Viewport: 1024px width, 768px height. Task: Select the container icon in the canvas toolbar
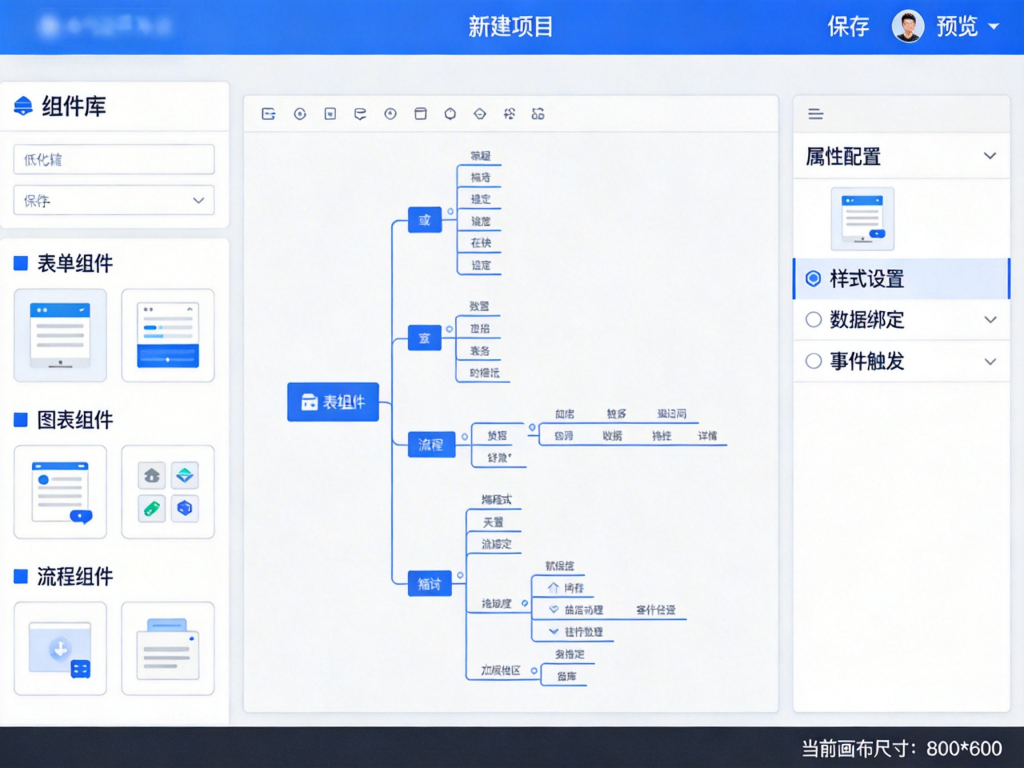click(x=420, y=114)
